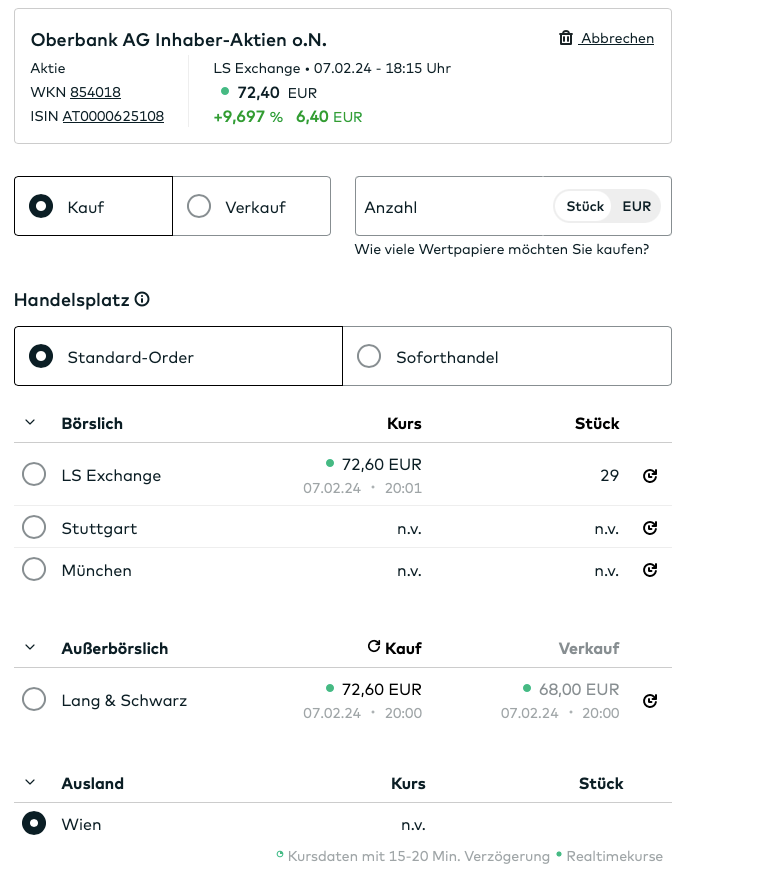Switch quantity unit to EUR
This screenshot has width=757, height=891.
(636, 206)
